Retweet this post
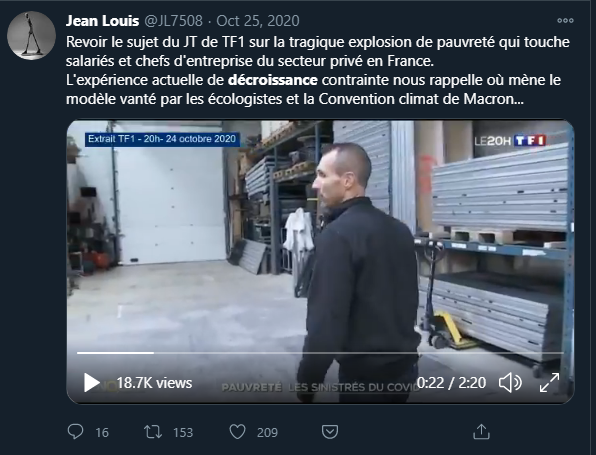This screenshot has width=596, height=455. [153, 432]
